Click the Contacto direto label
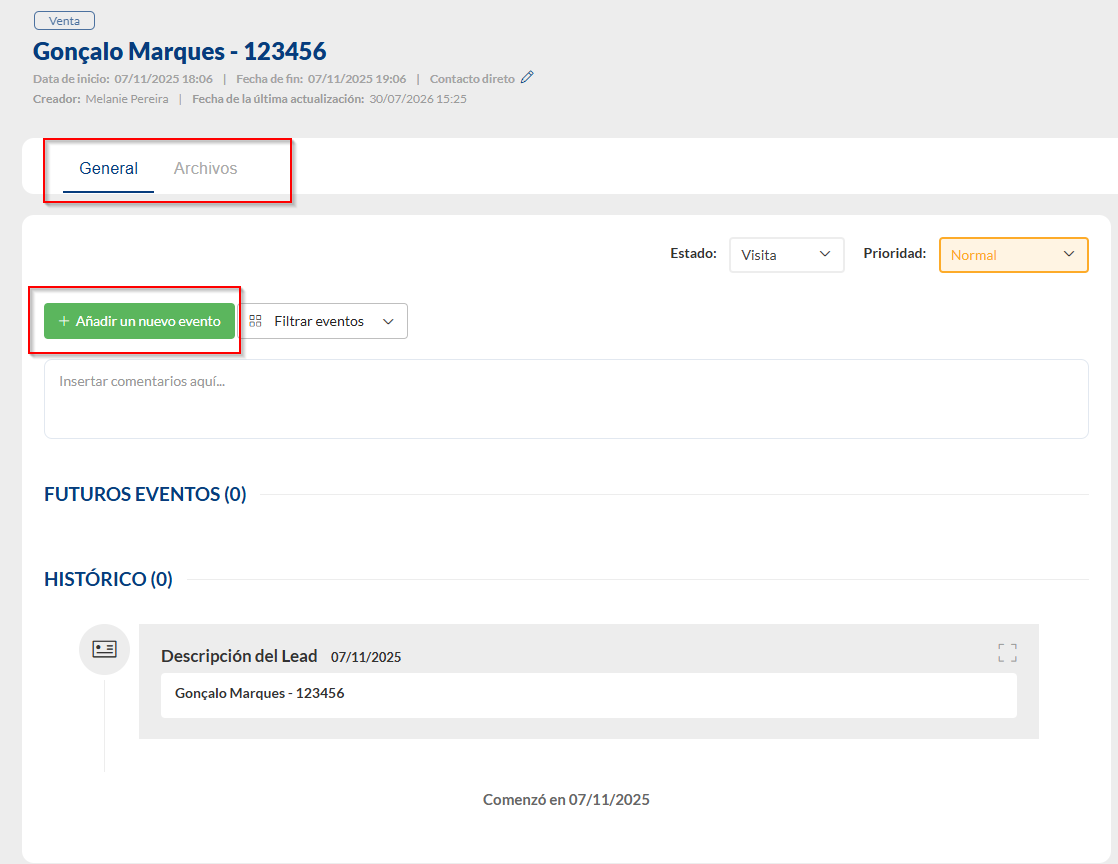 coord(472,79)
